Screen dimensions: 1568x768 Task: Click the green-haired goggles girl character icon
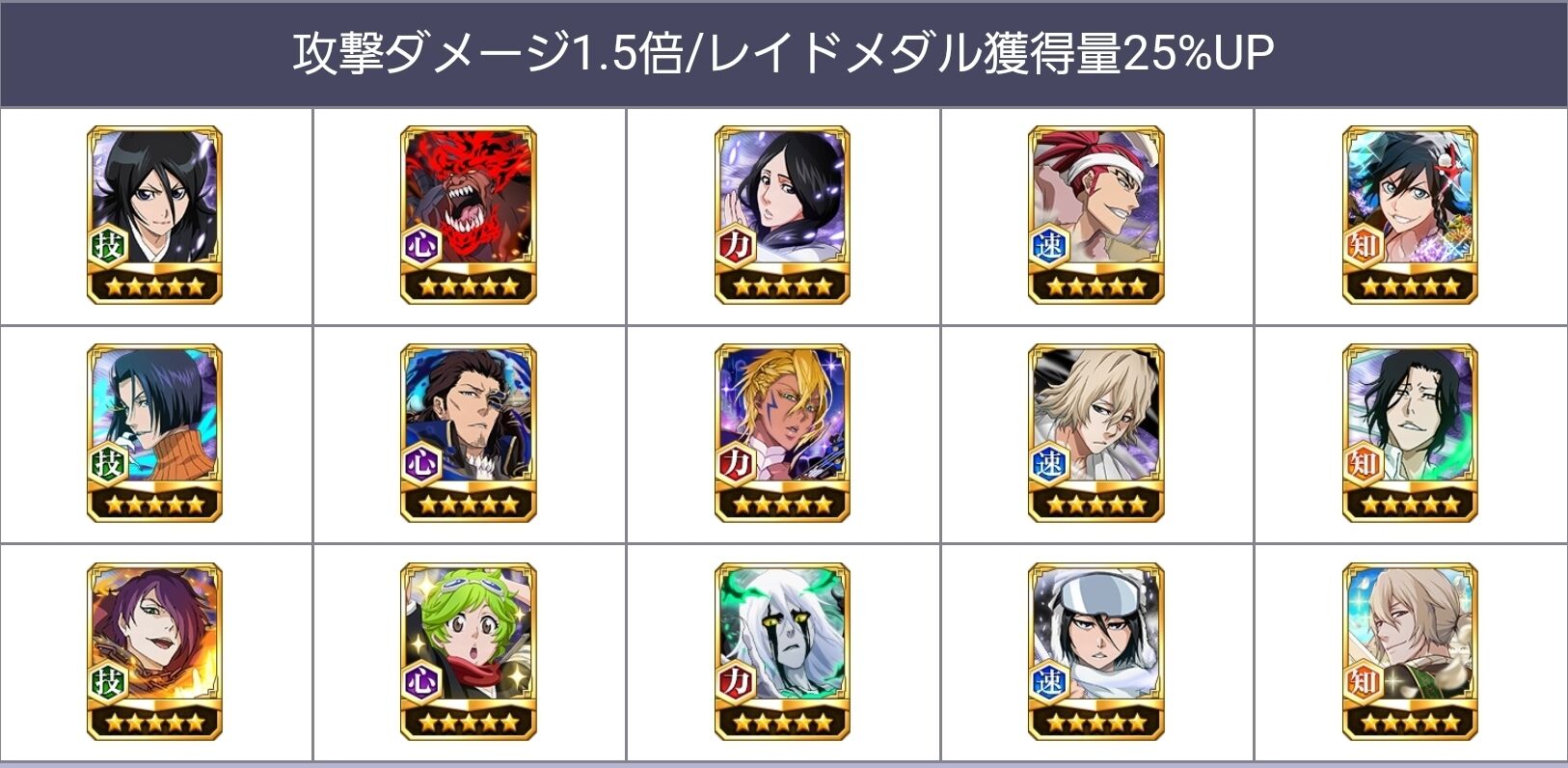click(x=469, y=652)
